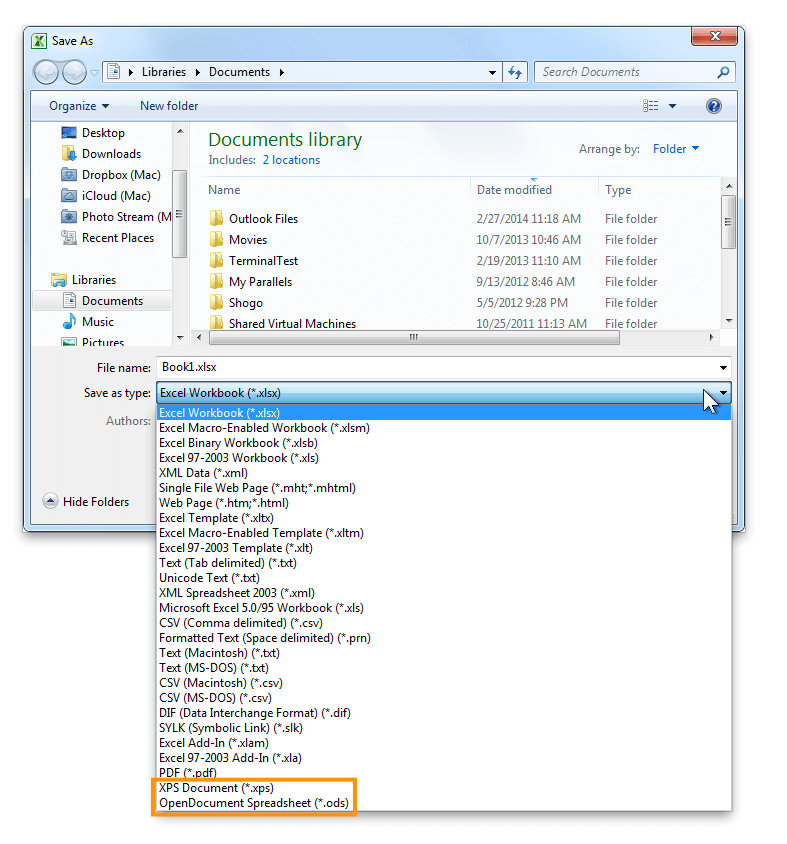787x844 pixels.
Task: Select Music library in navigation pane
Action: coord(88,322)
